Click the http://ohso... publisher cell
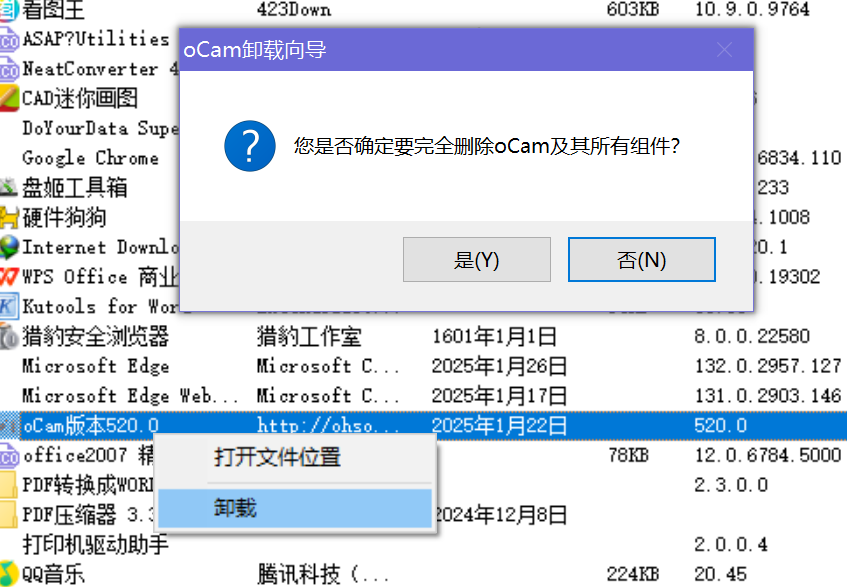 pyautogui.click(x=328, y=426)
